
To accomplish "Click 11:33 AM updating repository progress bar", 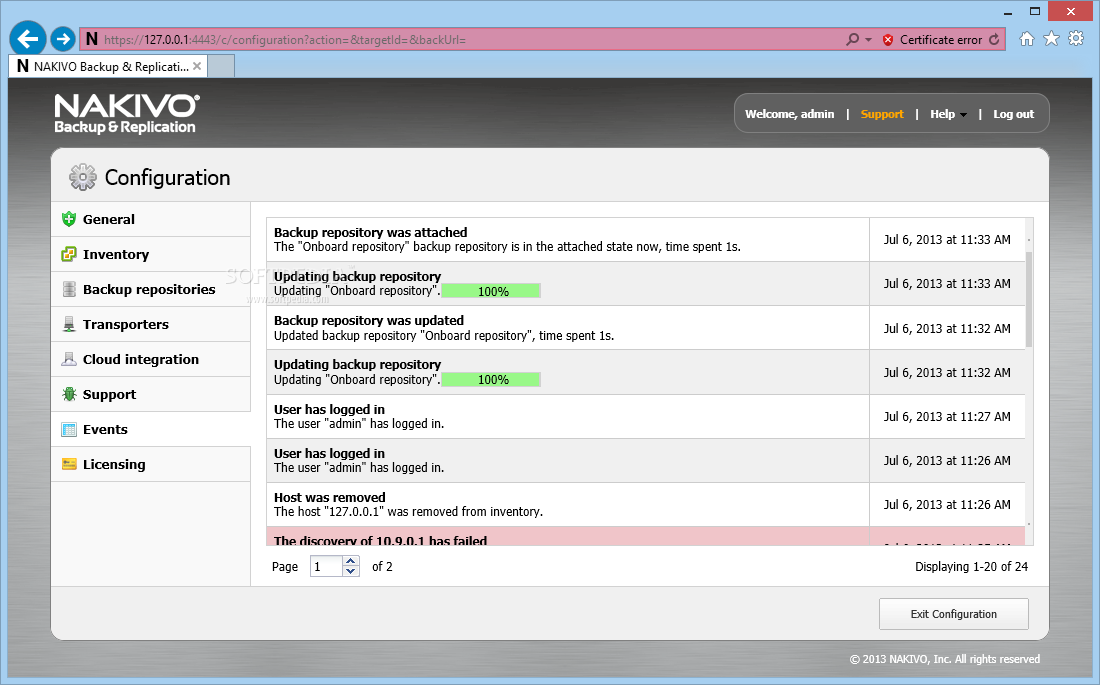I will click(491, 291).
